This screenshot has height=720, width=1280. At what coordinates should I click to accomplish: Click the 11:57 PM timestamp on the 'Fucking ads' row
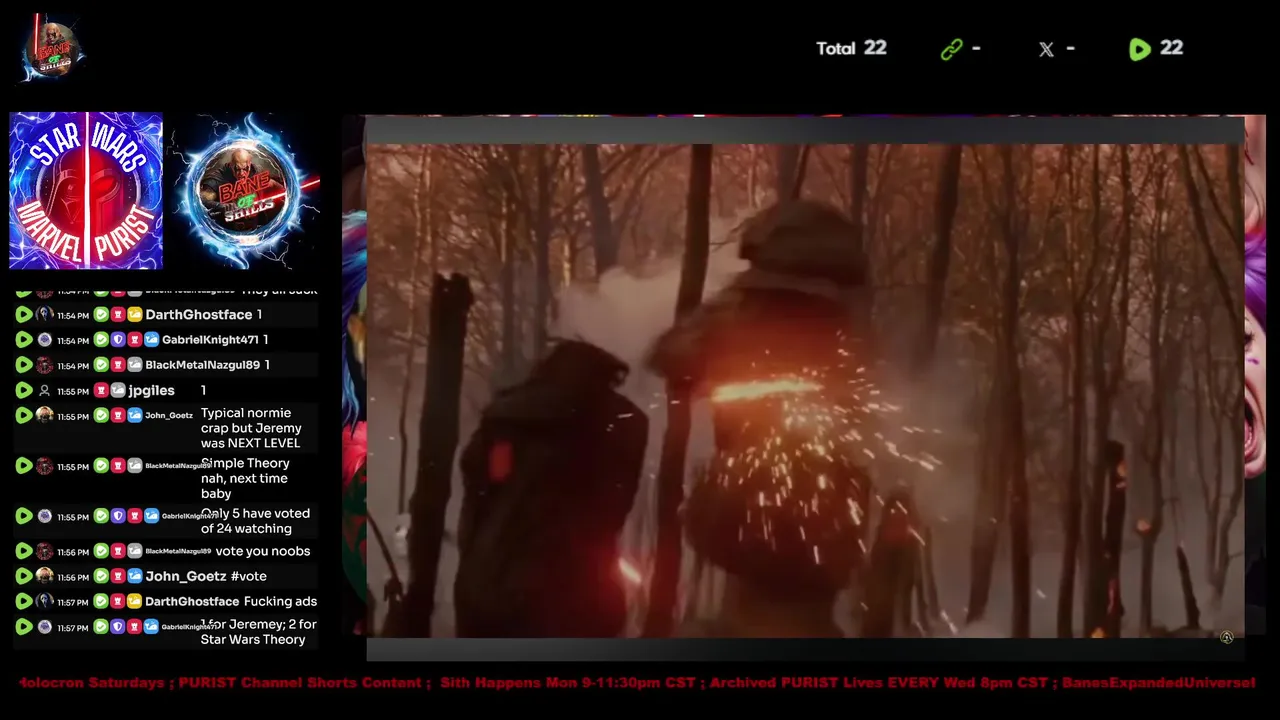73,602
